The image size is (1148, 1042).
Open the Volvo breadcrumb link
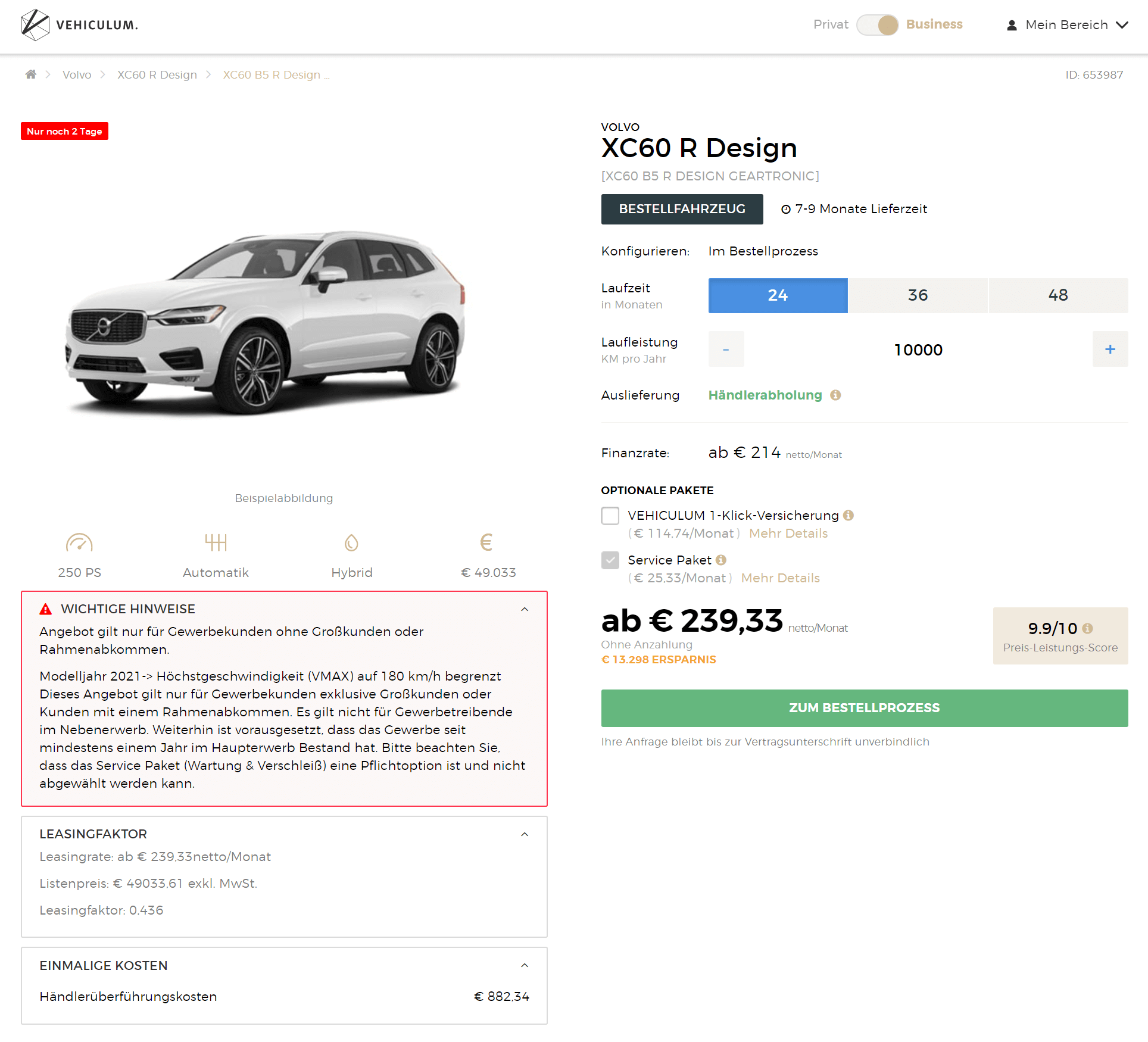(x=77, y=74)
